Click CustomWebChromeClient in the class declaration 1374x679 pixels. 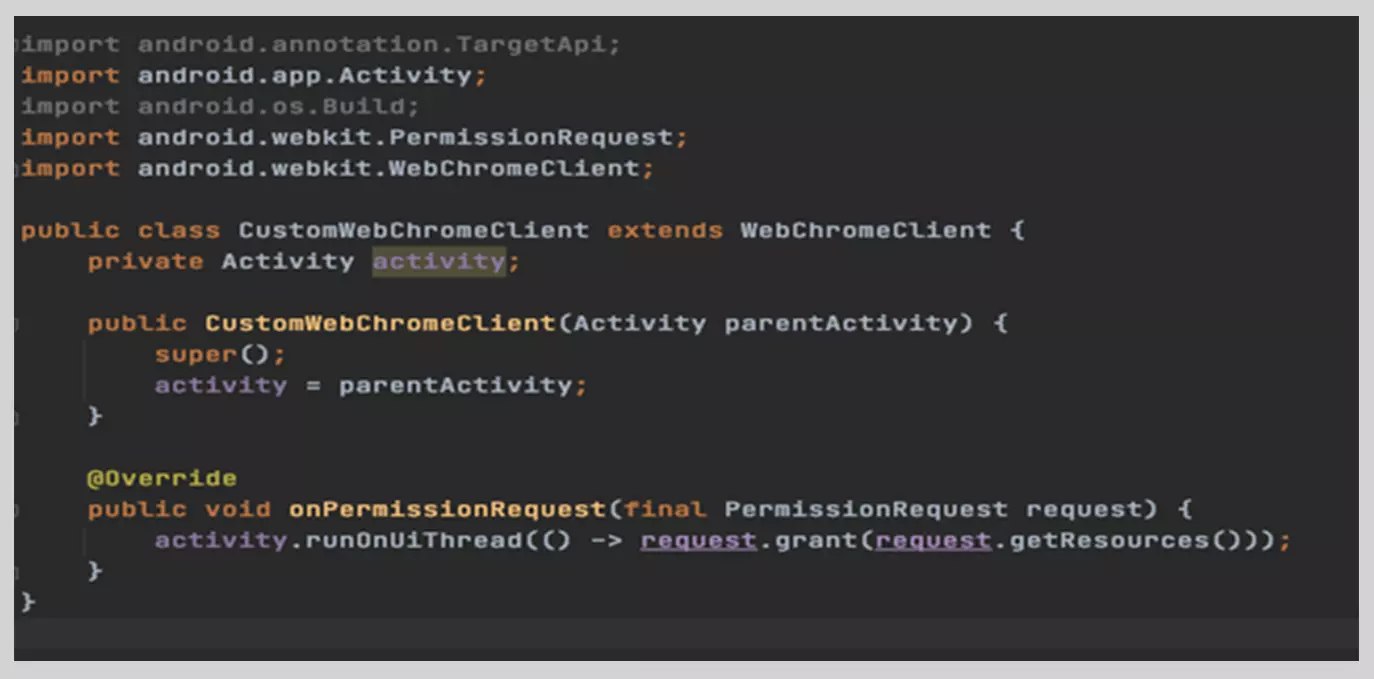[x=413, y=230]
